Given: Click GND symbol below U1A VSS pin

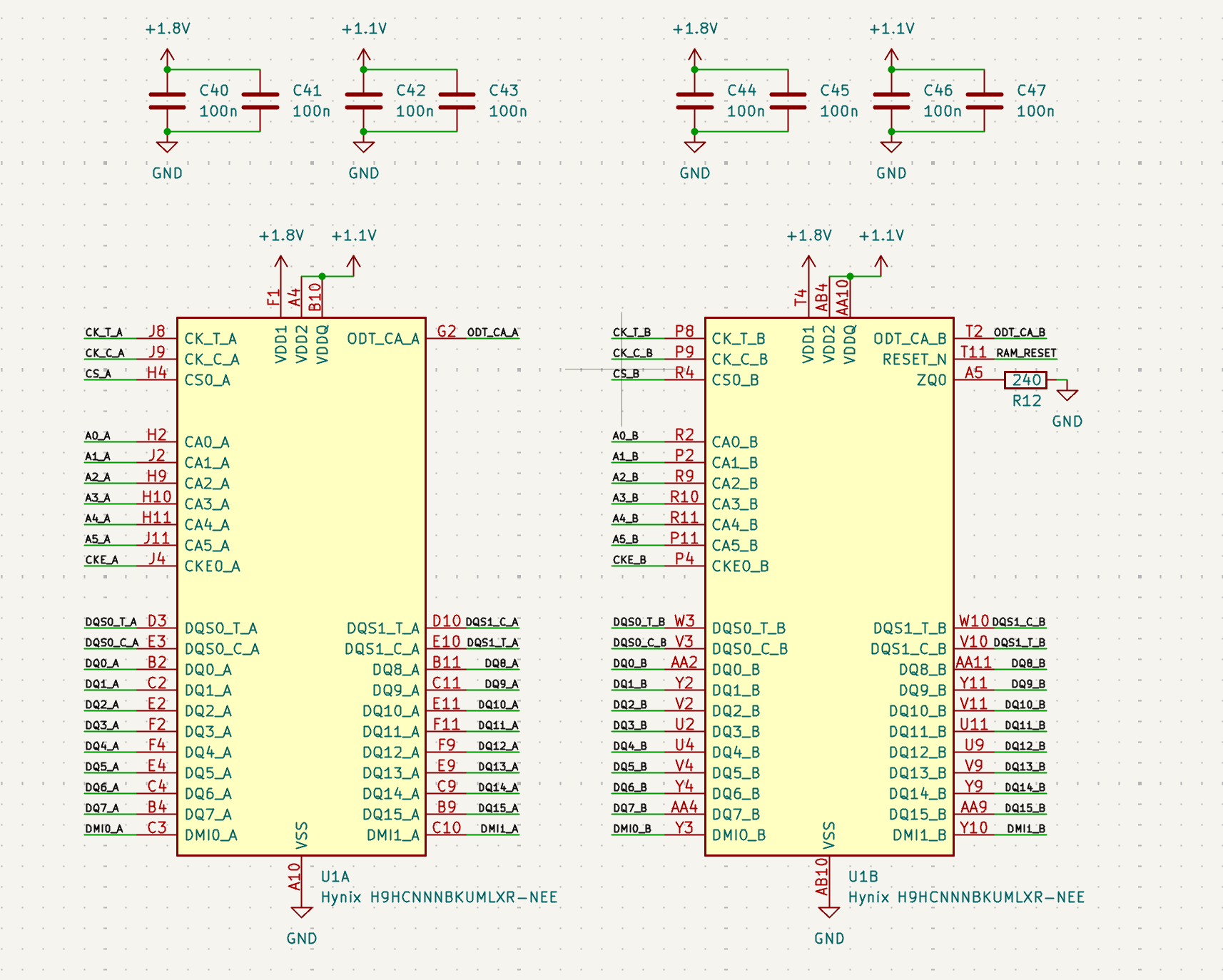Looking at the screenshot, I should click(x=302, y=913).
